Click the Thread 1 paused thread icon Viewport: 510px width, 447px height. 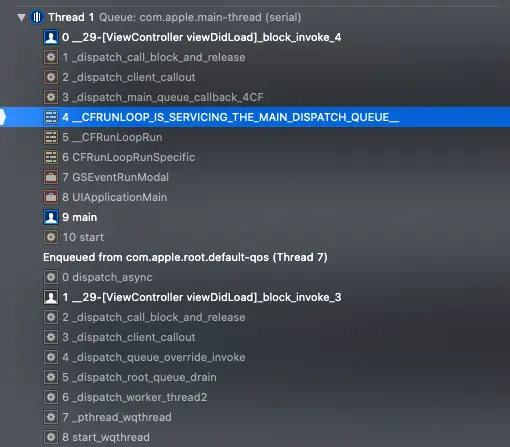coord(37,17)
